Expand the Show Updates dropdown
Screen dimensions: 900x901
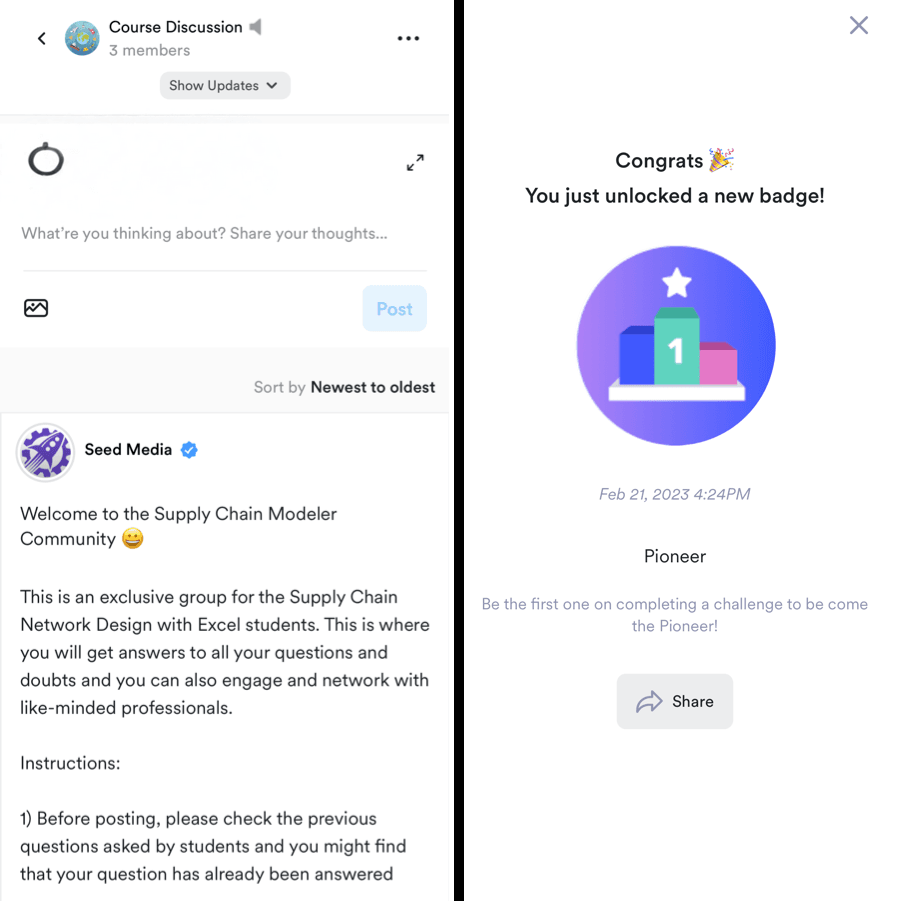[225, 86]
